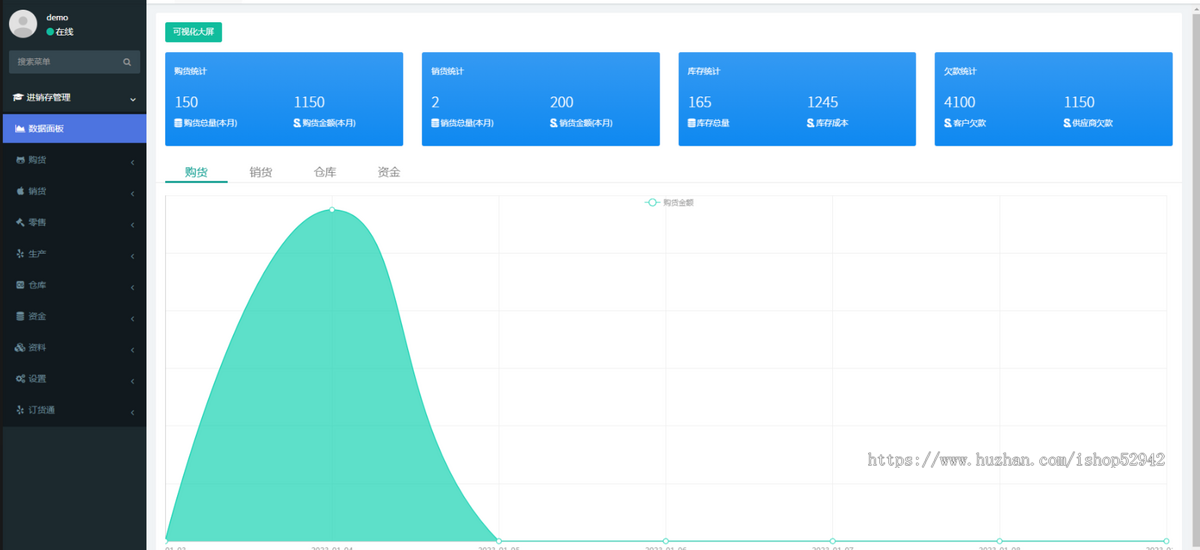Expand the 购货 menu arrow
Screen dimensions: 1200x550
(x=133, y=161)
